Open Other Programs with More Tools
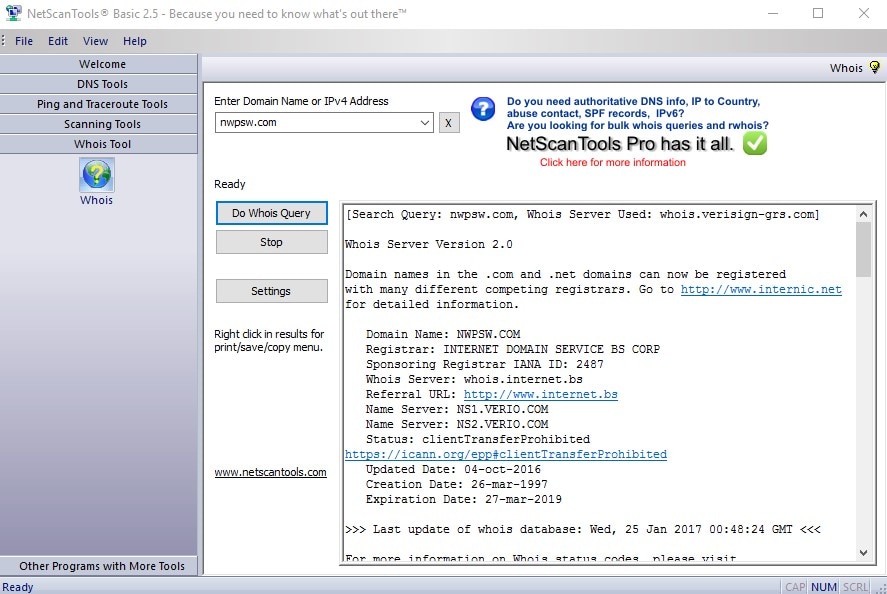887x594 pixels. [99, 566]
